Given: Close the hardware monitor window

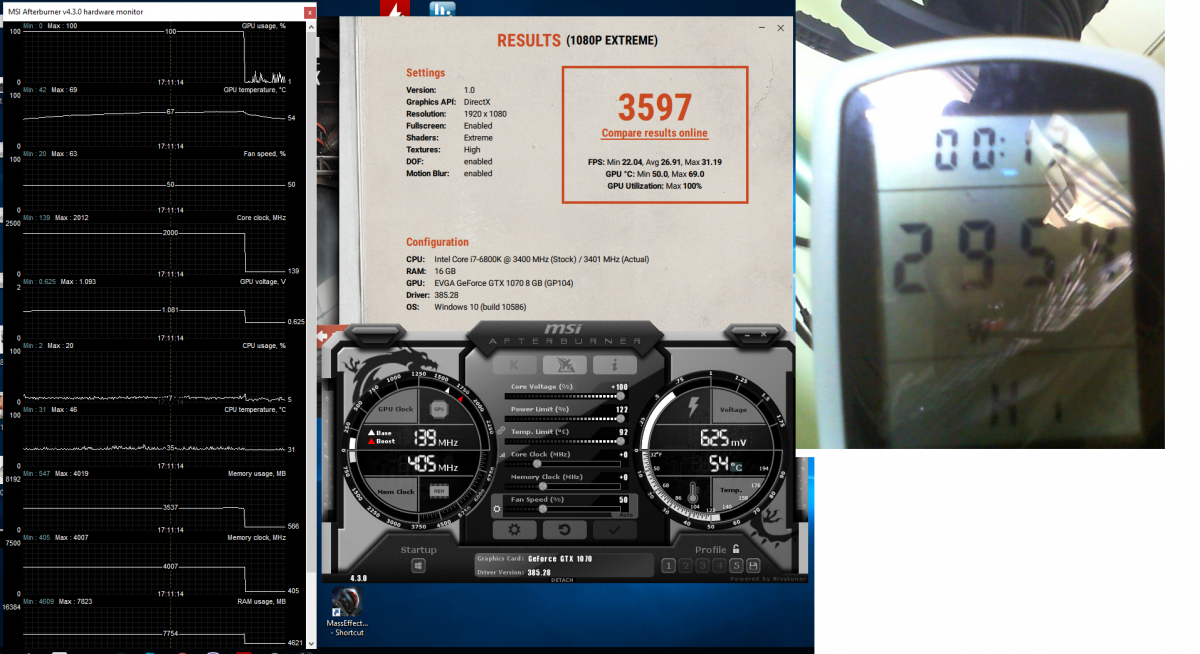Looking at the screenshot, I should tap(309, 12).
